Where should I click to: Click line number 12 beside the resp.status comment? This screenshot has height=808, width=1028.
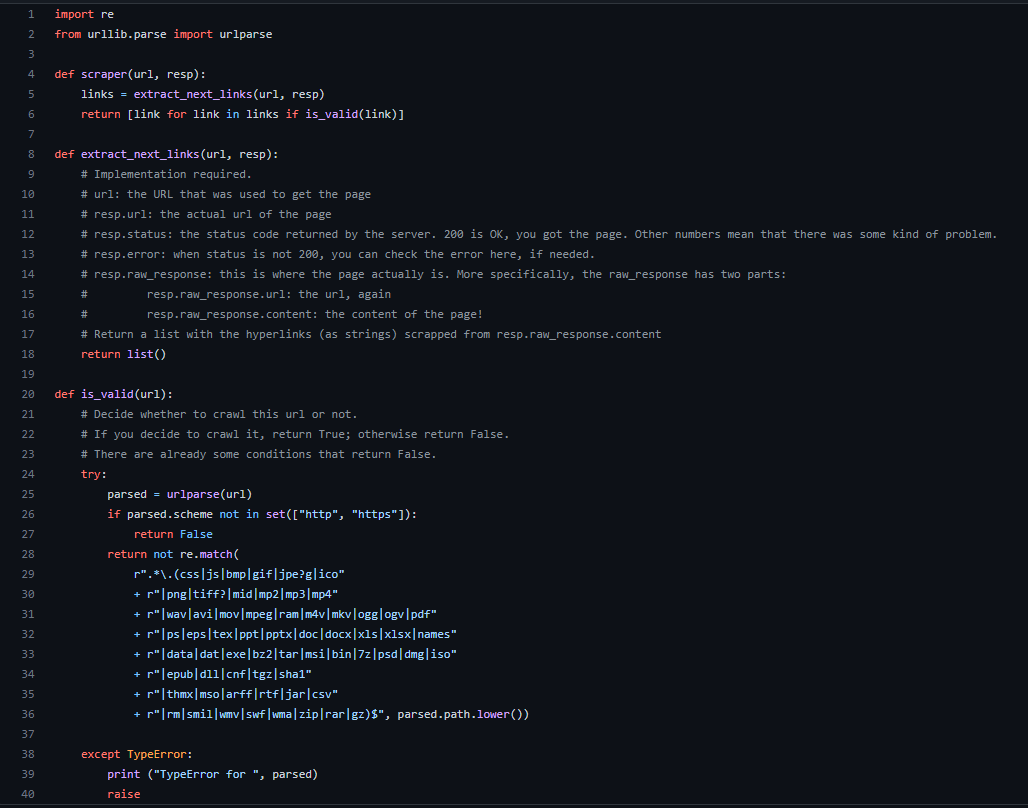(27, 233)
